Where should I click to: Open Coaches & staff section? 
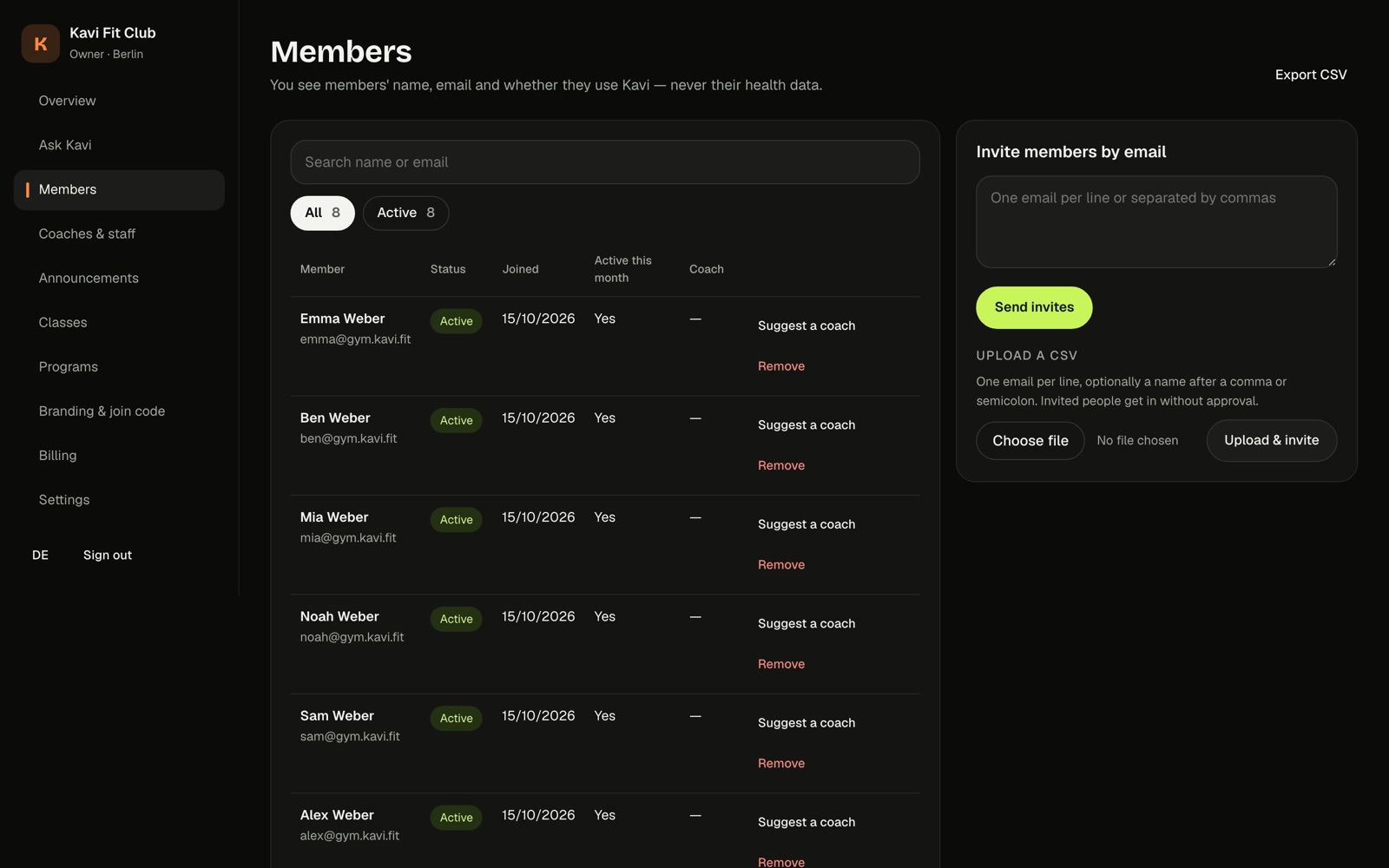click(119, 233)
